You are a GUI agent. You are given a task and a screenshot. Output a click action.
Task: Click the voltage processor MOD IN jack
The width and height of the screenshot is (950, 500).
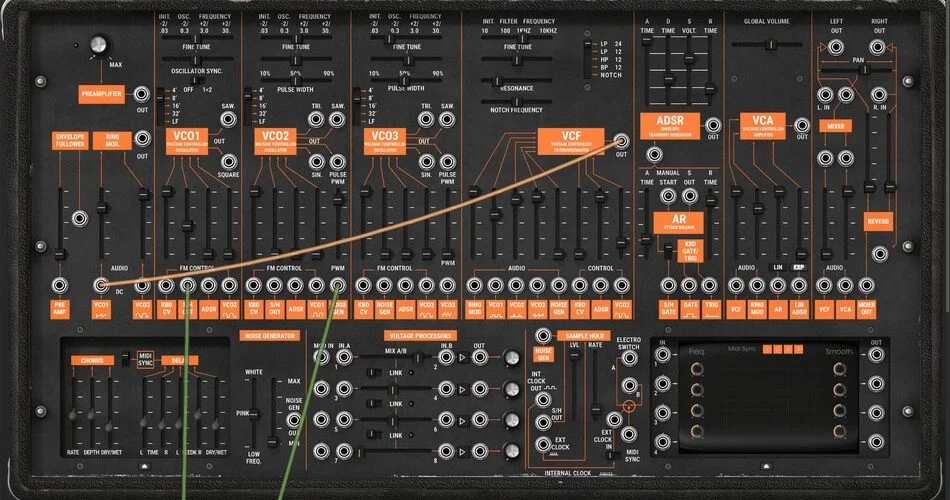(321, 357)
